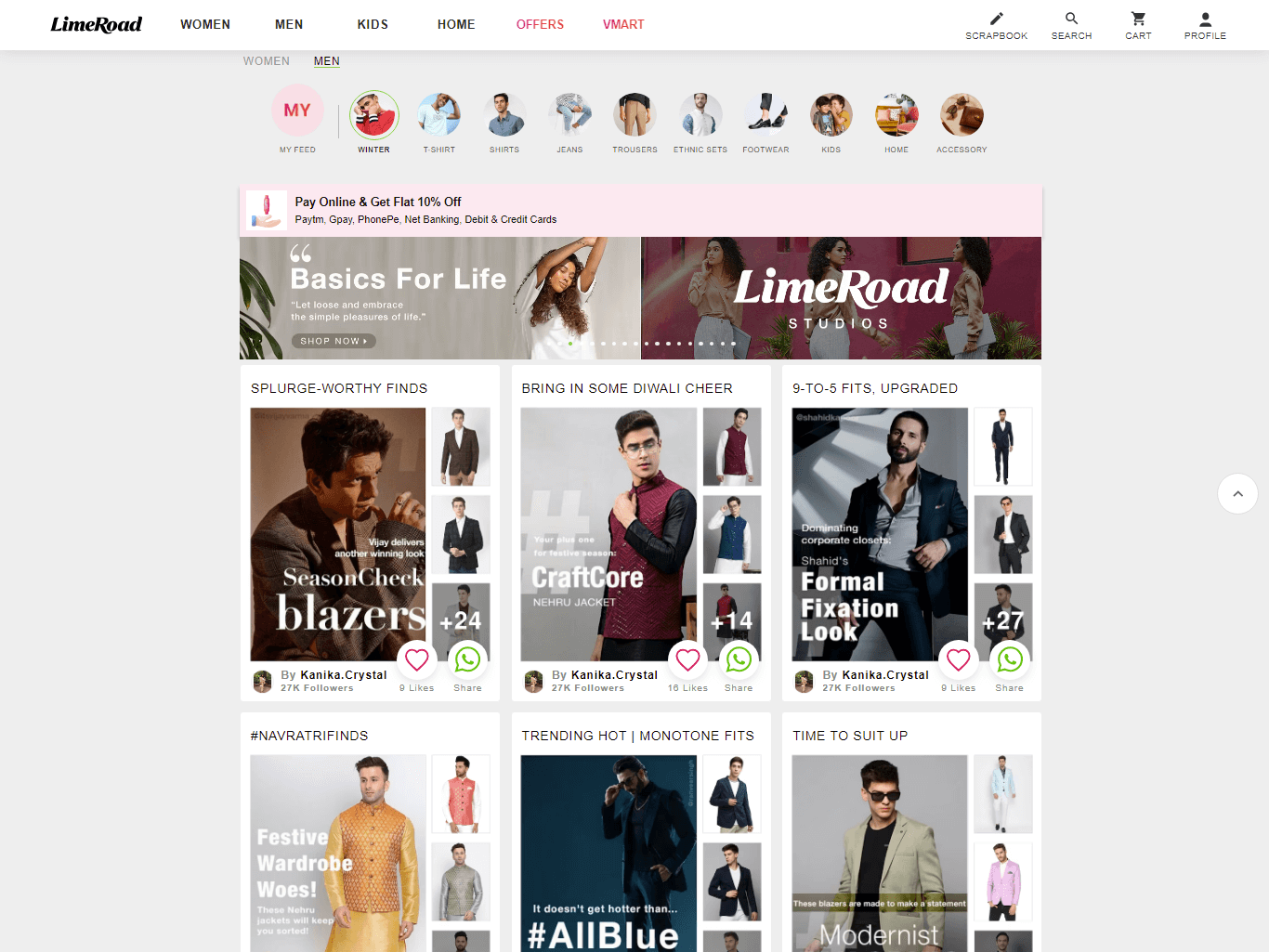Viewport: 1269px width, 952px height.
Task: View the +27 more items in 9-to-5 Fits
Action: pyautogui.click(x=1003, y=620)
